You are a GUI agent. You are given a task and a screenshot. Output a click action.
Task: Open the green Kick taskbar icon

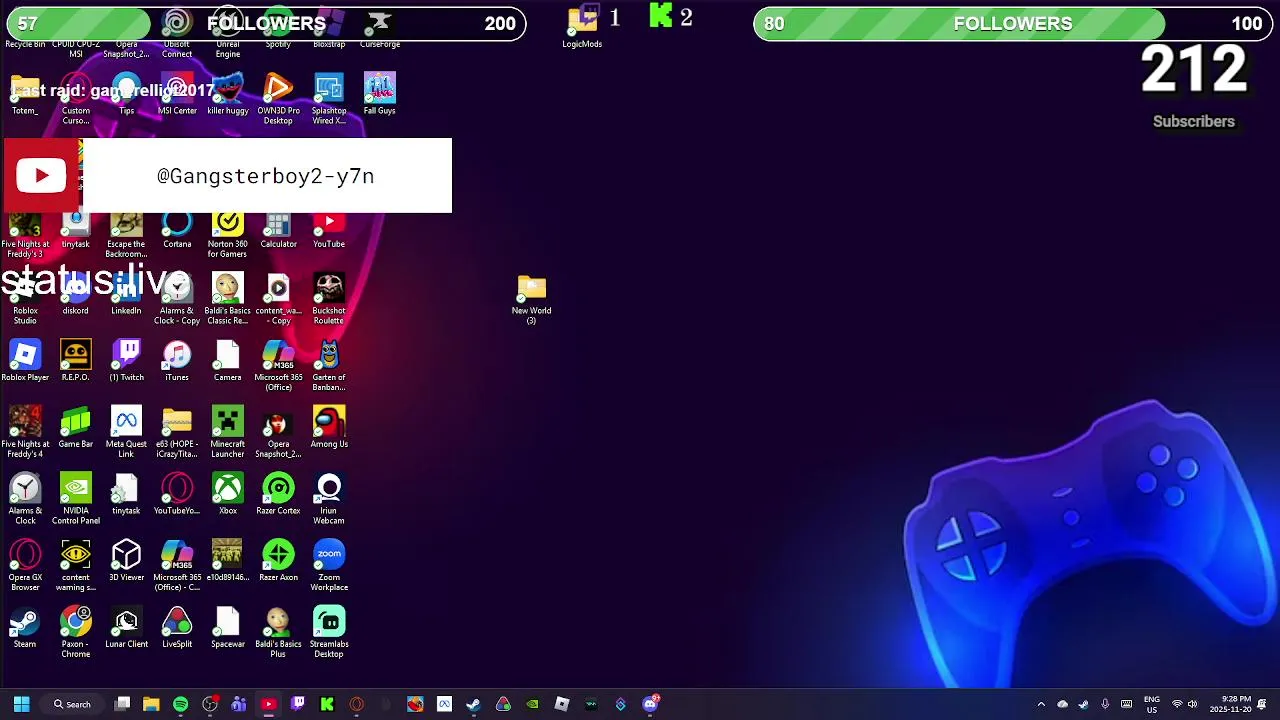click(327, 704)
